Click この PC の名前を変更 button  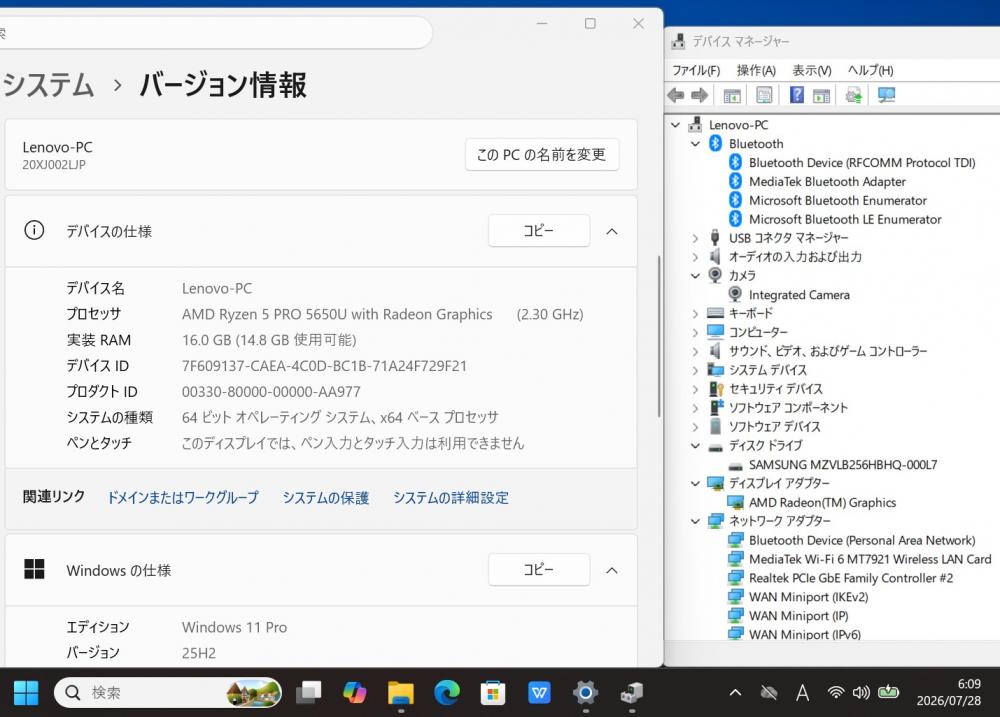coord(541,154)
